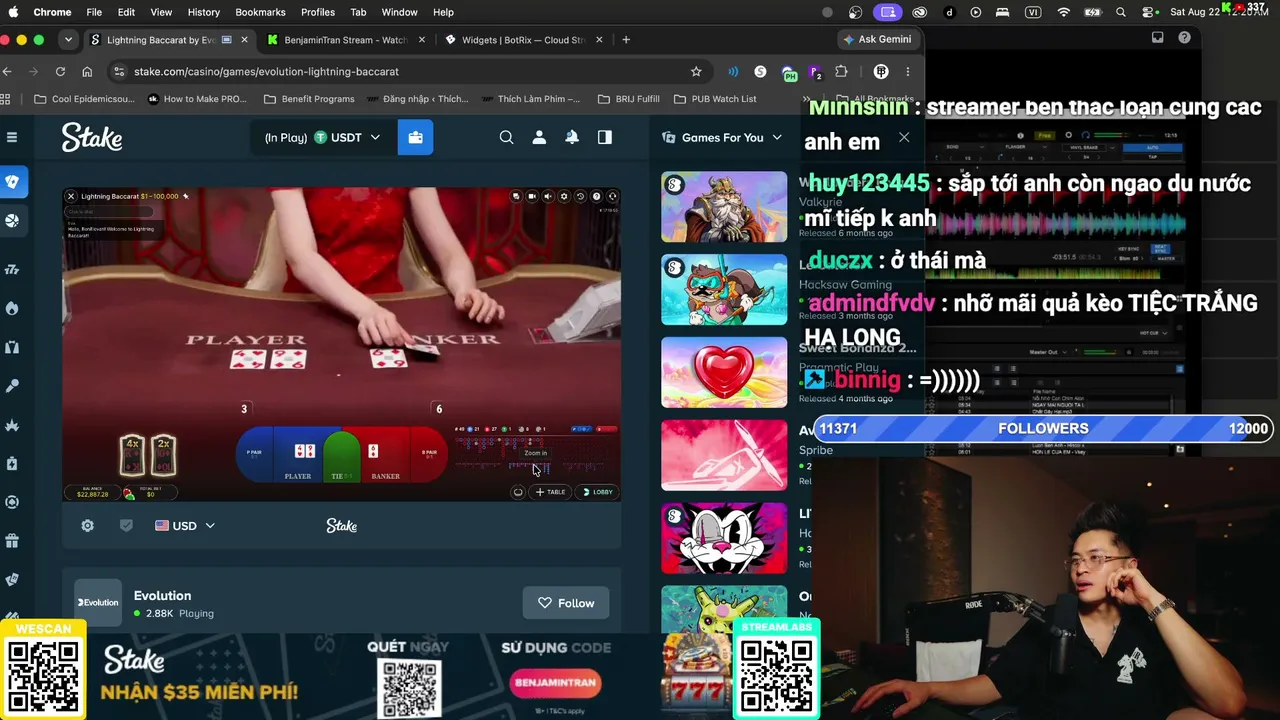The image size is (1280, 720).
Task: Open Wi-Fi status in macOS menu bar
Action: coord(1064,12)
